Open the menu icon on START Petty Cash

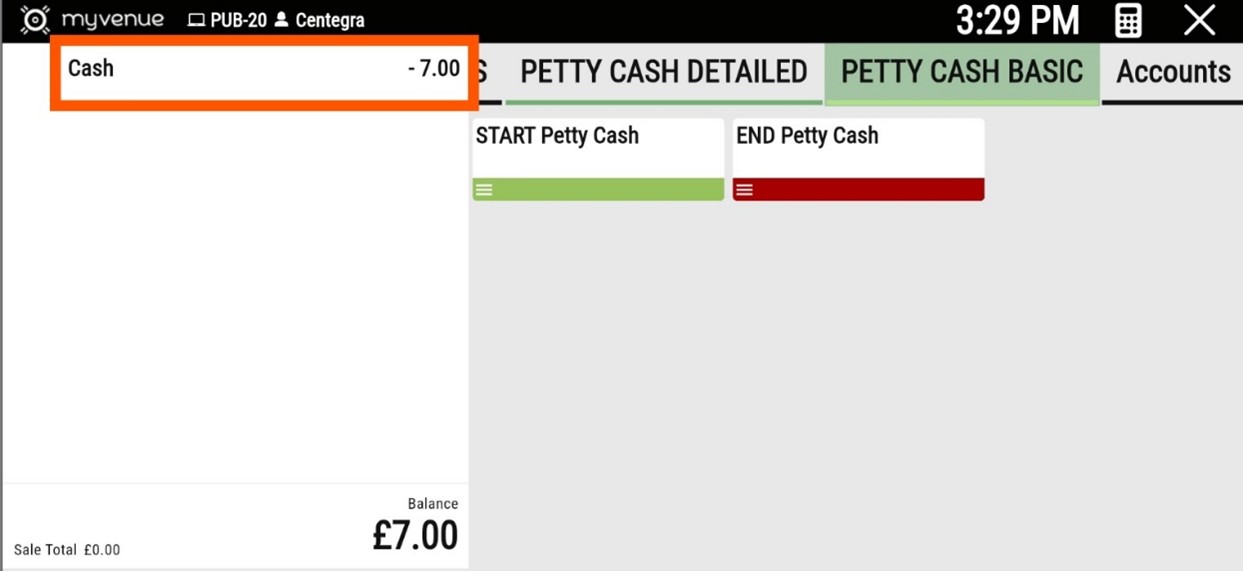(484, 190)
